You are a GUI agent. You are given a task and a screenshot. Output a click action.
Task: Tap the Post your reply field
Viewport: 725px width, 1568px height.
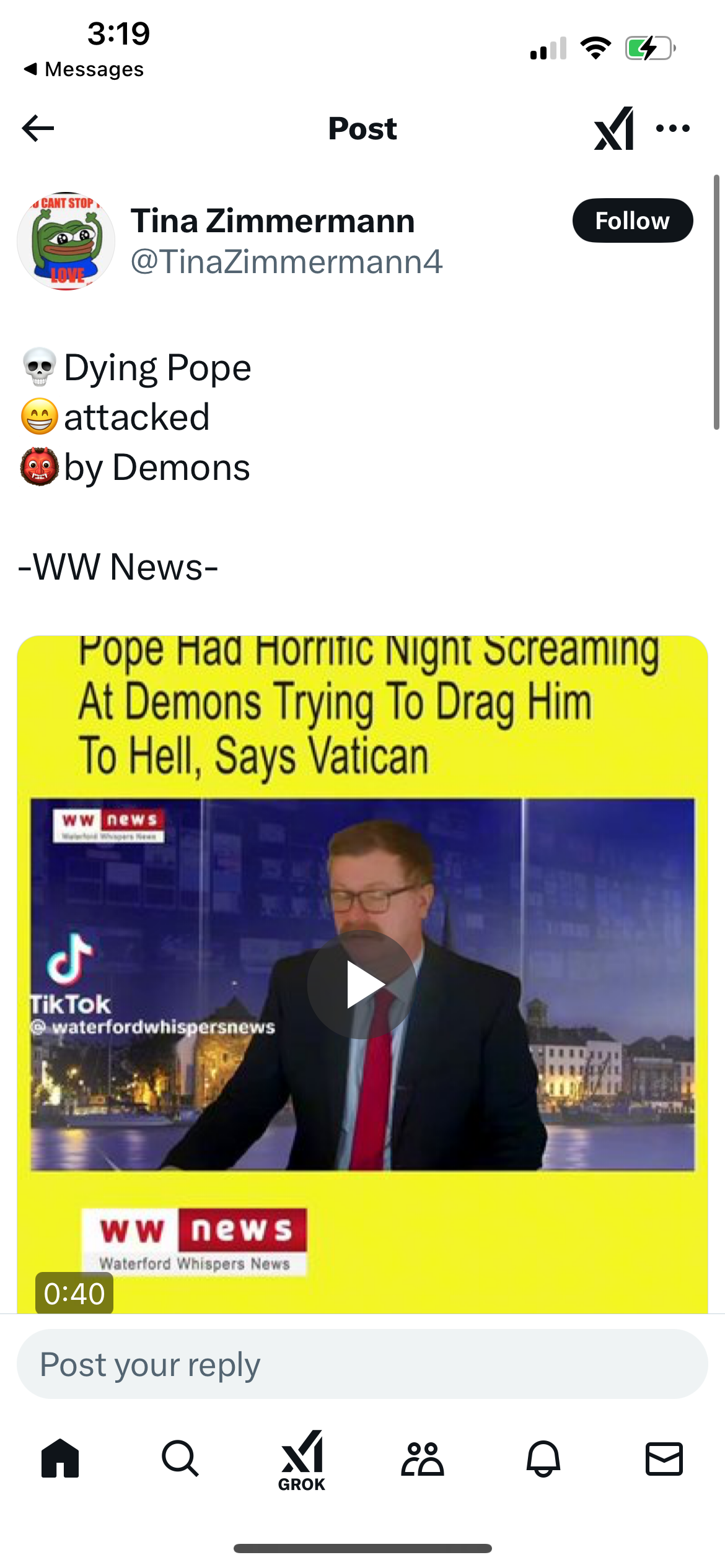tap(362, 1364)
